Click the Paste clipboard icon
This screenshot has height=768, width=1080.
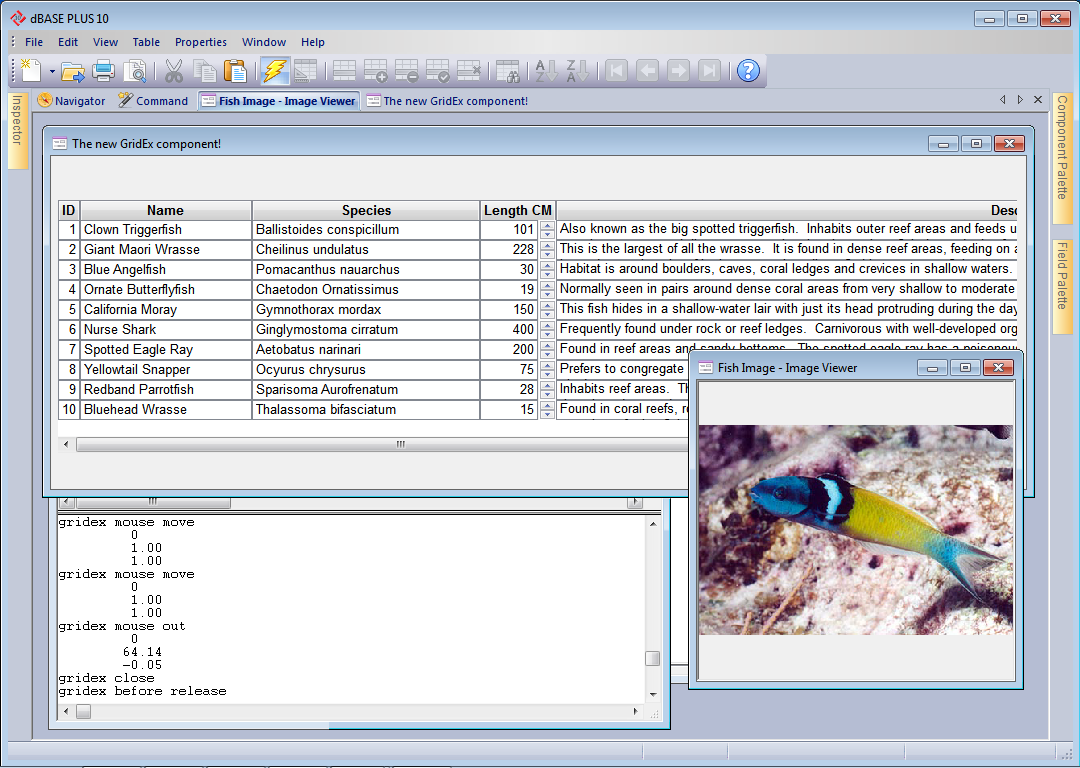(235, 70)
